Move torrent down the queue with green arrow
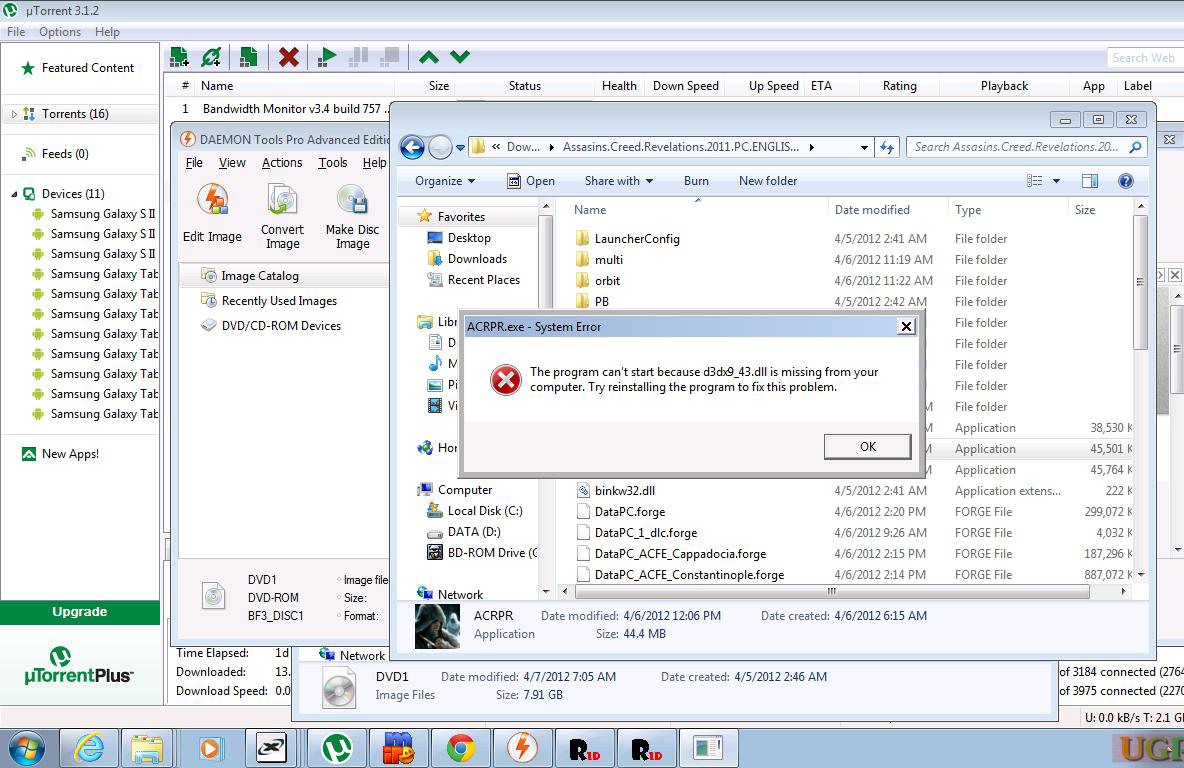 (460, 57)
